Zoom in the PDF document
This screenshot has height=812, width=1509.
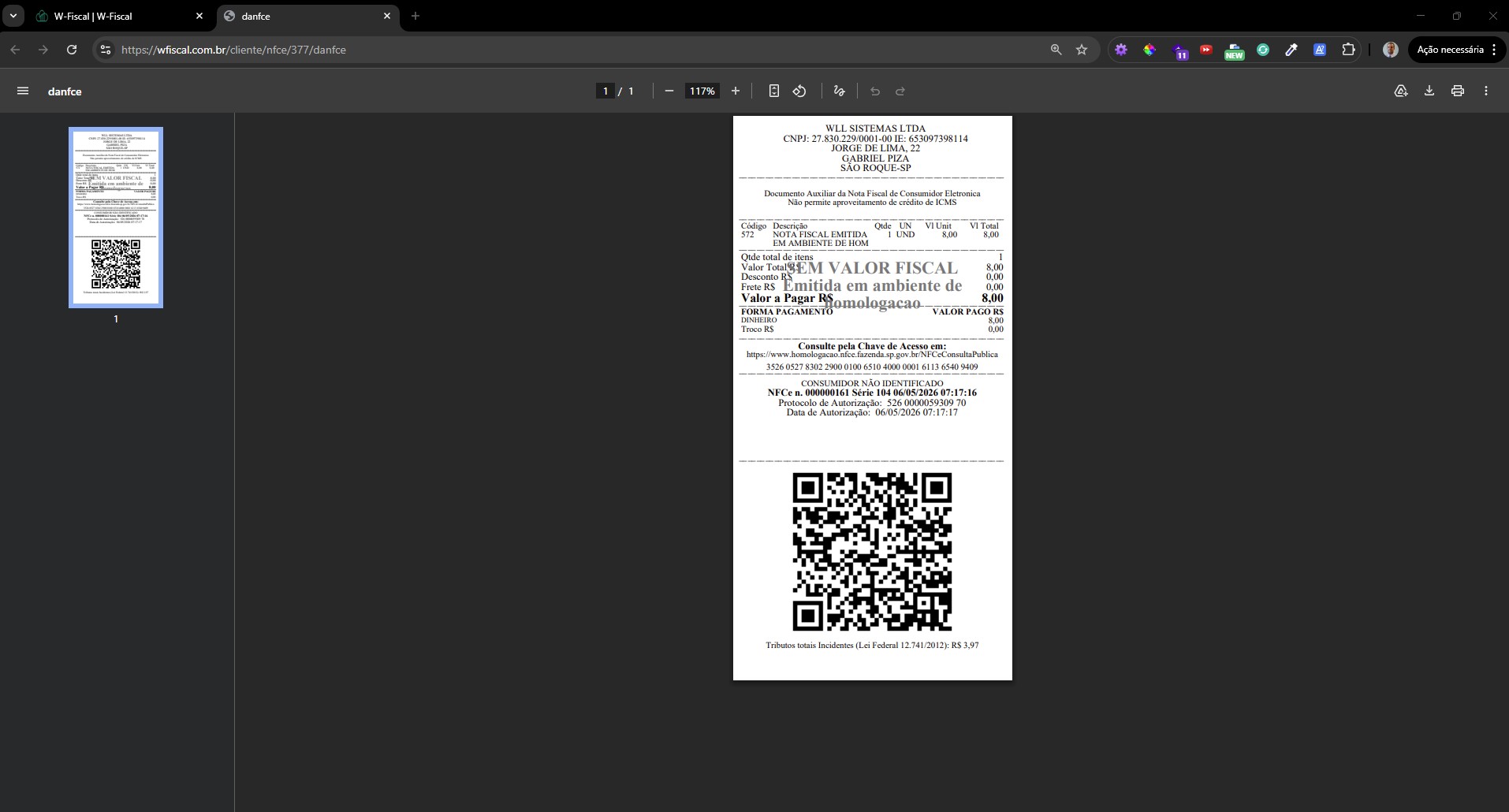click(736, 91)
